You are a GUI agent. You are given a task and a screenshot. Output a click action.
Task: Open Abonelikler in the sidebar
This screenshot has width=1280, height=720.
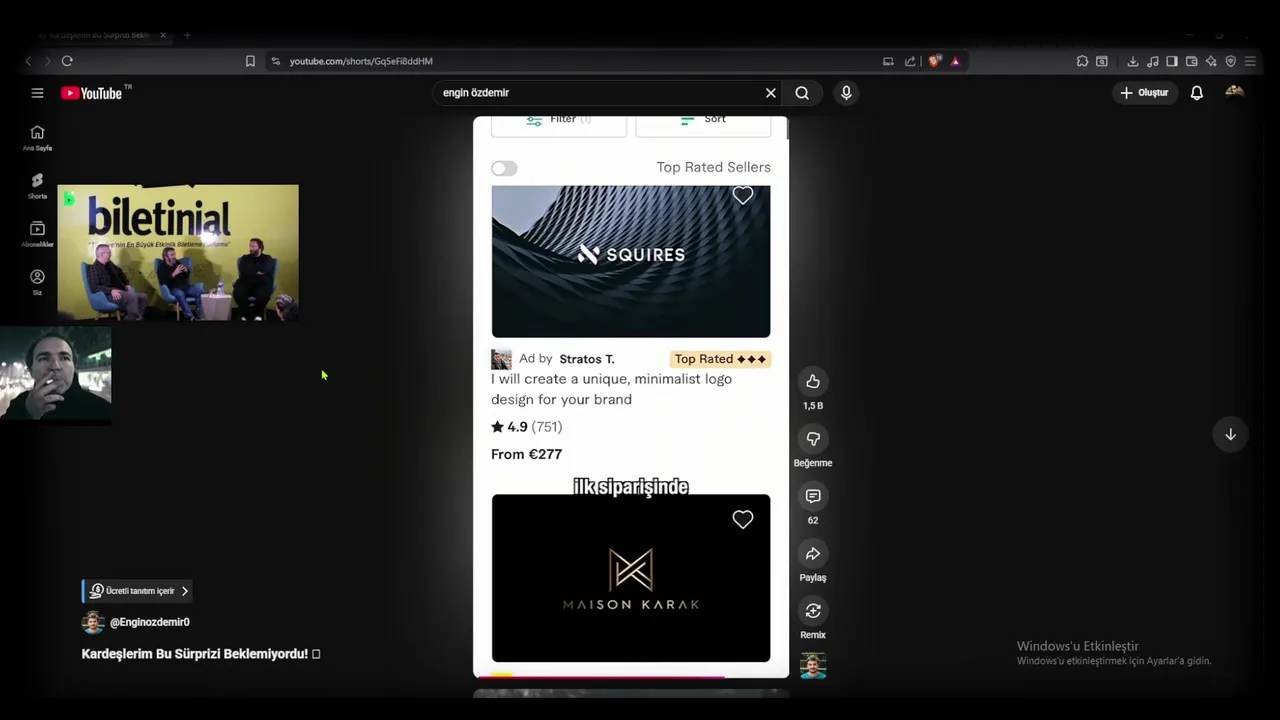click(x=37, y=234)
